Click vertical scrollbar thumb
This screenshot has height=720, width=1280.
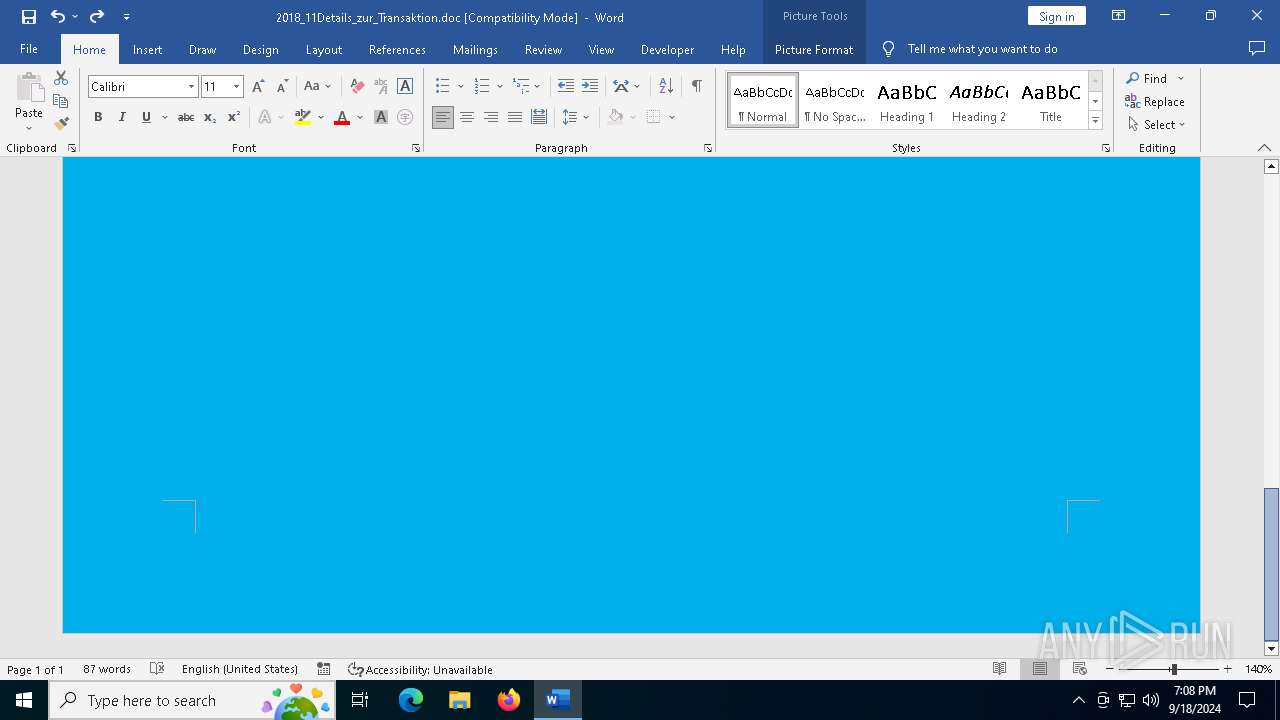point(1271,564)
